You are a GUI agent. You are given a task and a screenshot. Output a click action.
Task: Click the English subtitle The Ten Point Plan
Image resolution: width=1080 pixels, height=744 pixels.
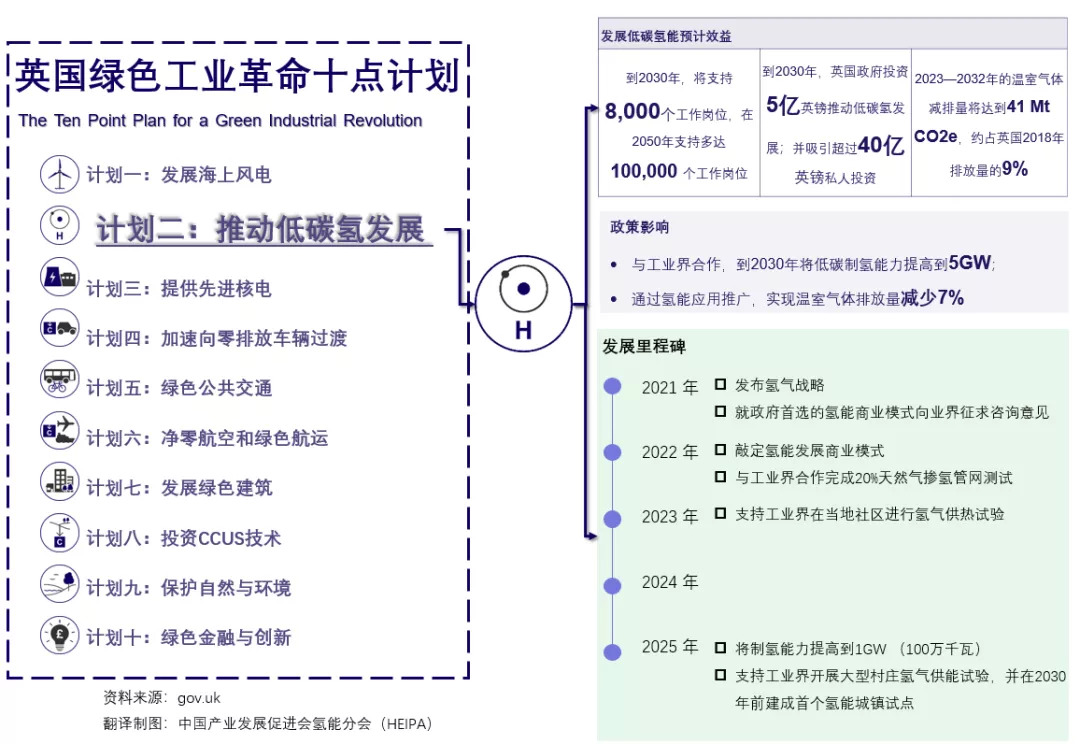tap(220, 121)
